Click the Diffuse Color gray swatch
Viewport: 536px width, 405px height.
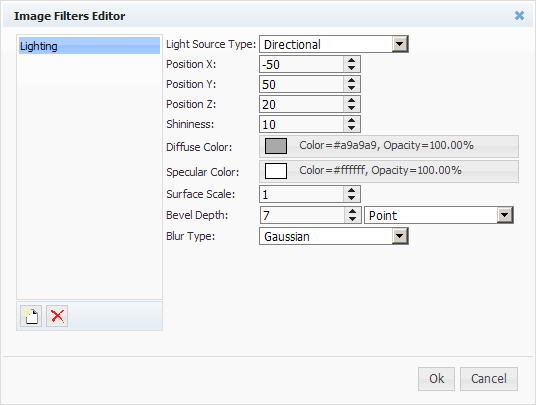click(x=276, y=146)
